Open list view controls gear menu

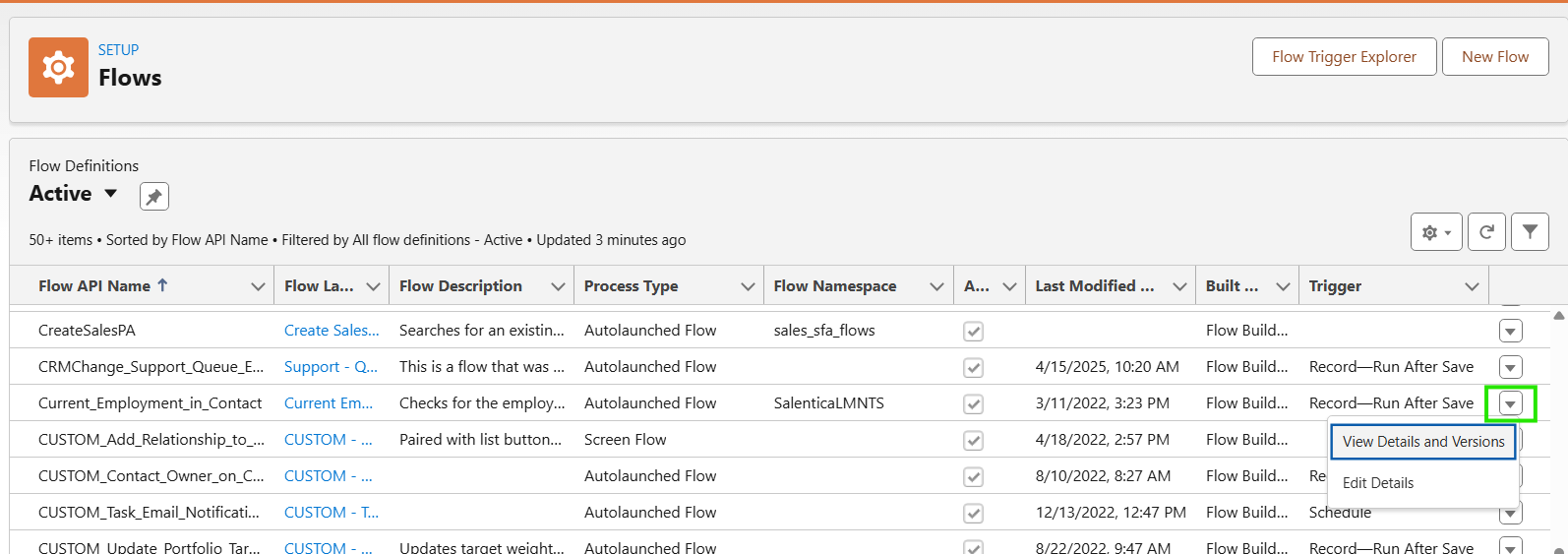click(x=1435, y=232)
